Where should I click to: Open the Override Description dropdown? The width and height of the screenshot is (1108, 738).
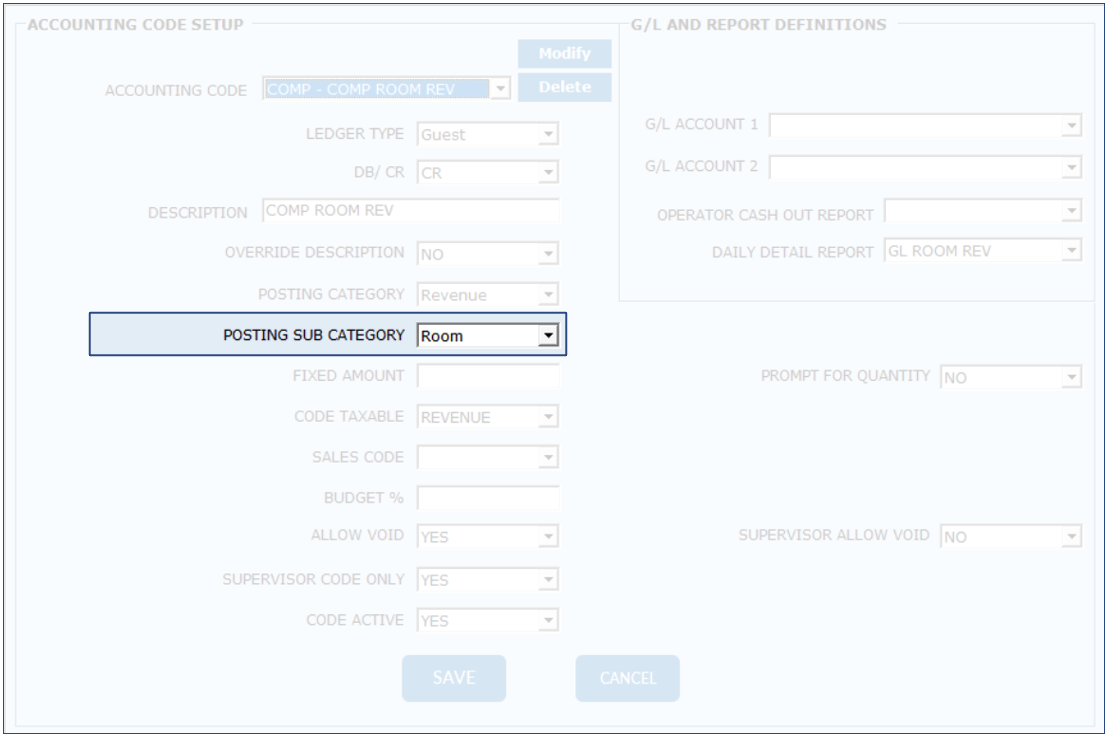[x=547, y=254]
